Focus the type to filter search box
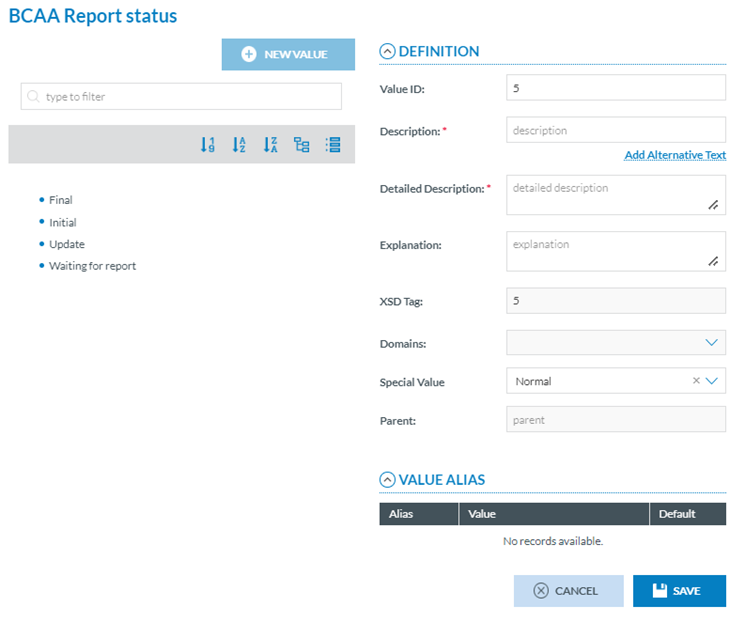The width and height of the screenshot is (745, 638). click(x=182, y=97)
